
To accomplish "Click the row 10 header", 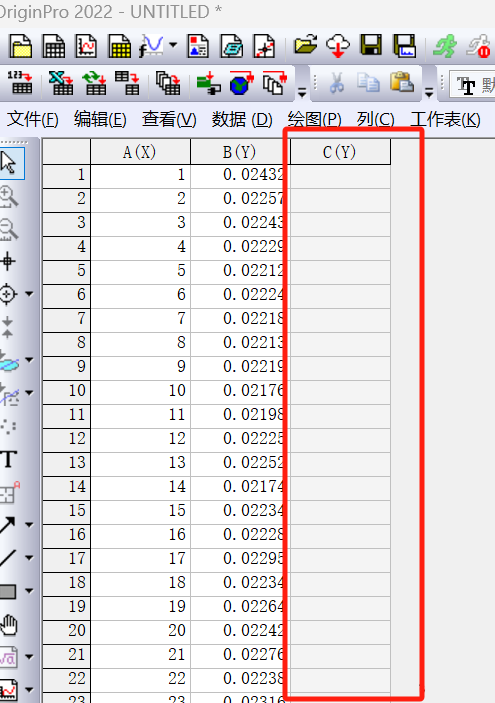I will 67,391.
